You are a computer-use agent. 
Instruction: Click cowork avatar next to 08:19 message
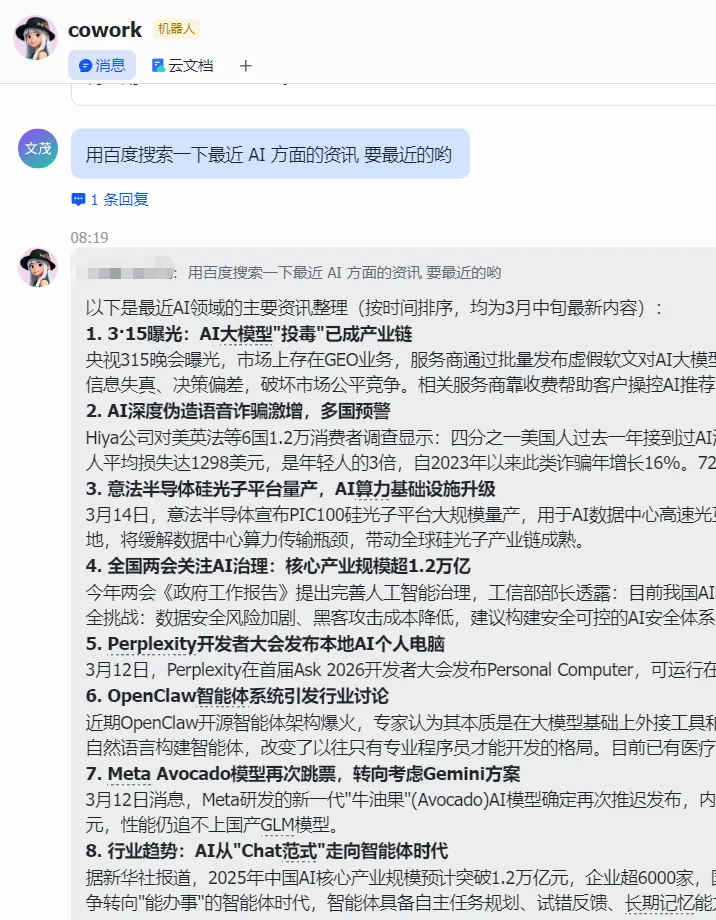(x=38, y=268)
